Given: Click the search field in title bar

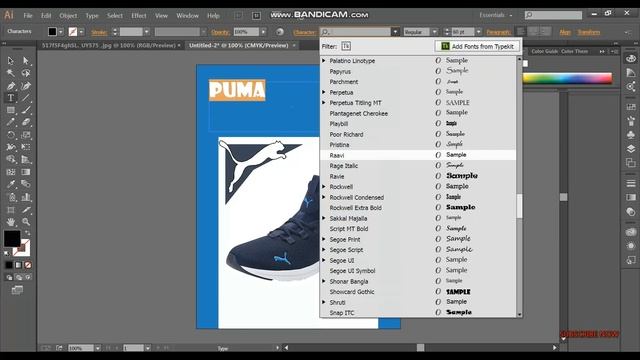Looking at the screenshot, I should pos(553,15).
